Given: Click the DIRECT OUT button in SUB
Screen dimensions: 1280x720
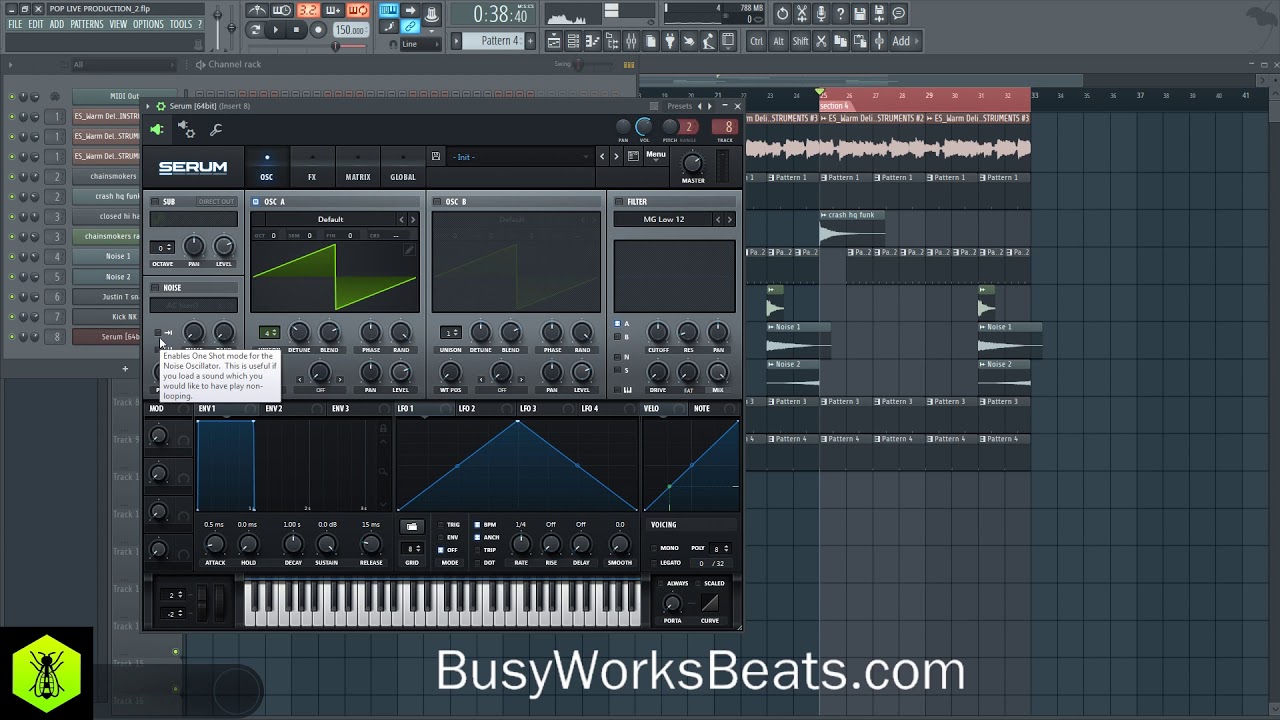Looking at the screenshot, I should (x=216, y=202).
